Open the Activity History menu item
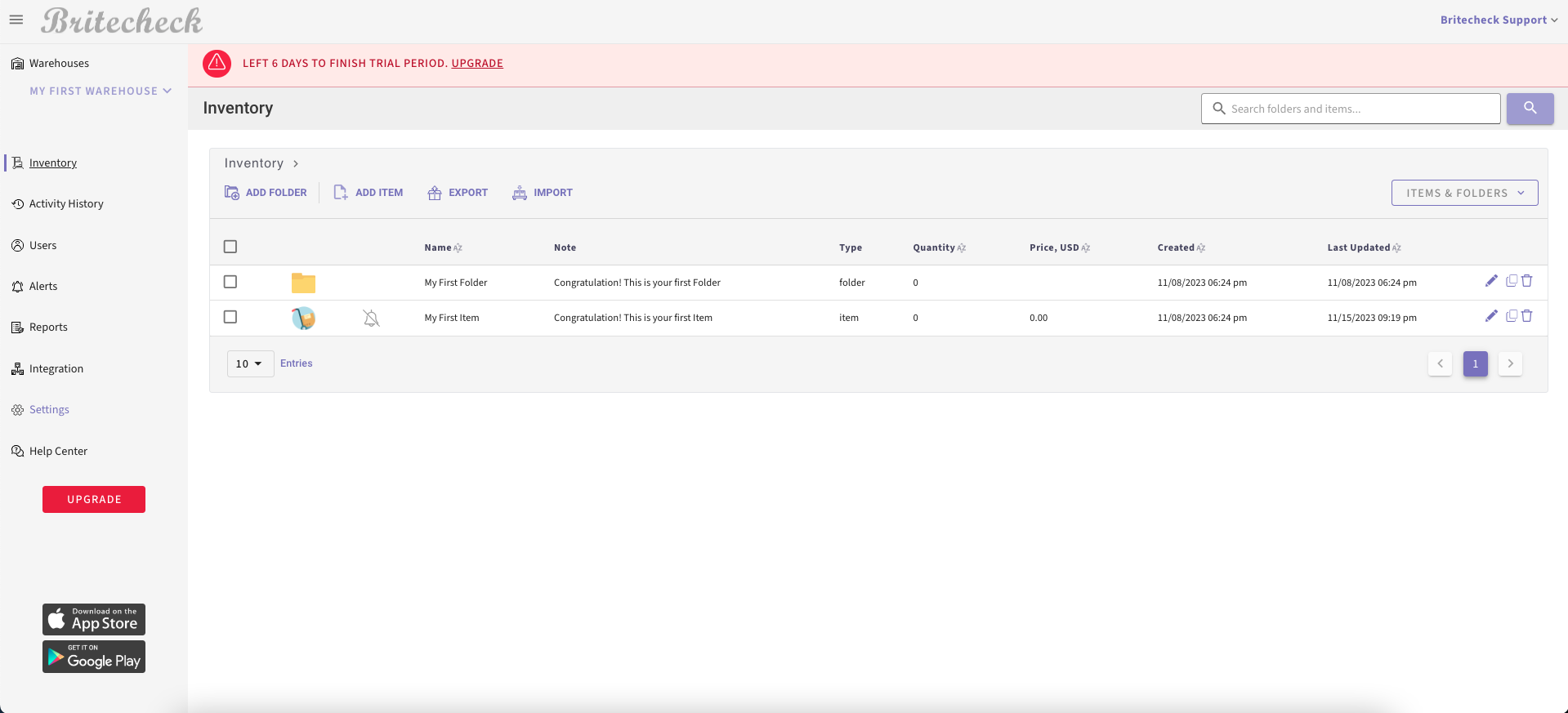This screenshot has width=1568, height=713. point(66,204)
